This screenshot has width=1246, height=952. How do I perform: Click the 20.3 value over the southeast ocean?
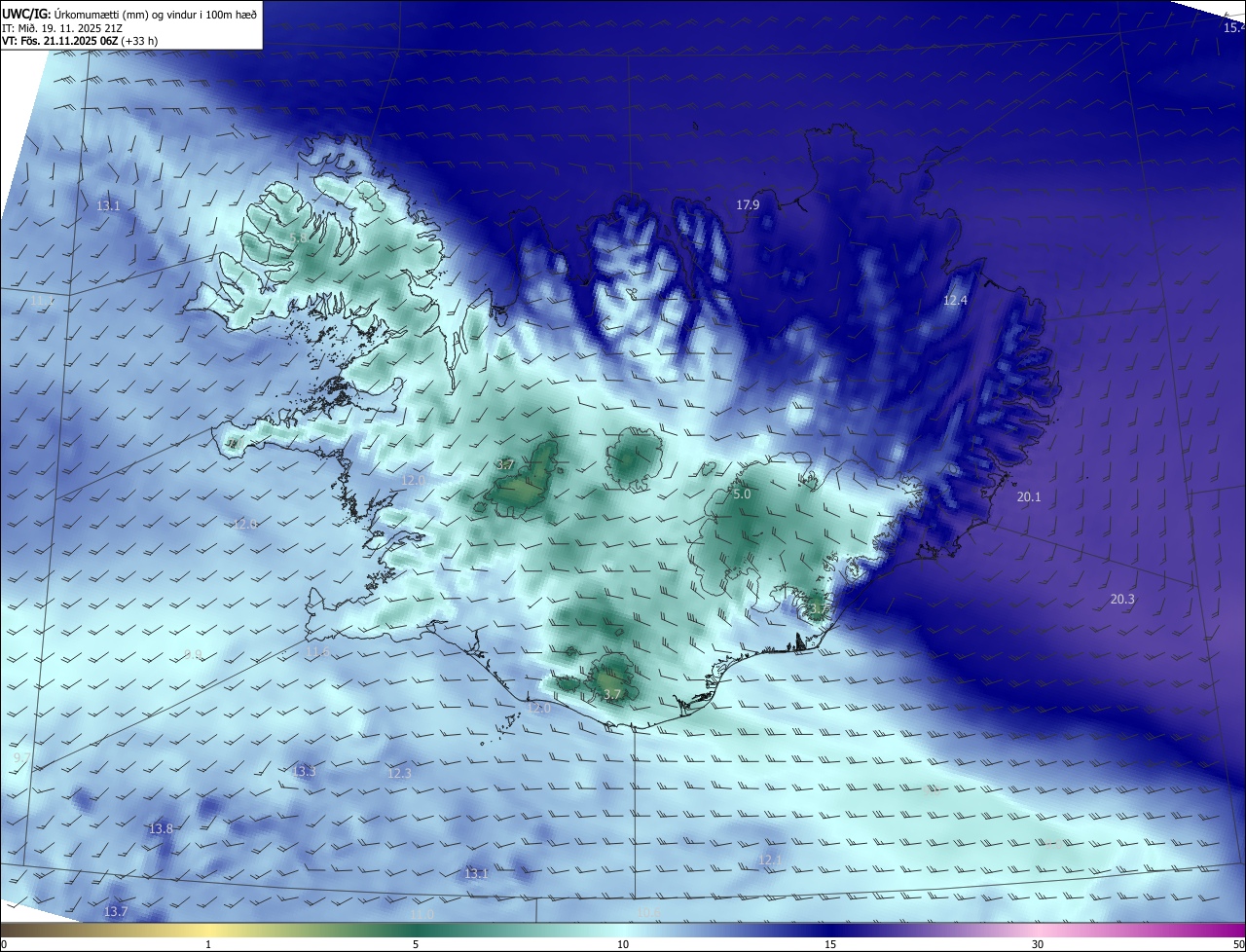pyautogui.click(x=1122, y=599)
